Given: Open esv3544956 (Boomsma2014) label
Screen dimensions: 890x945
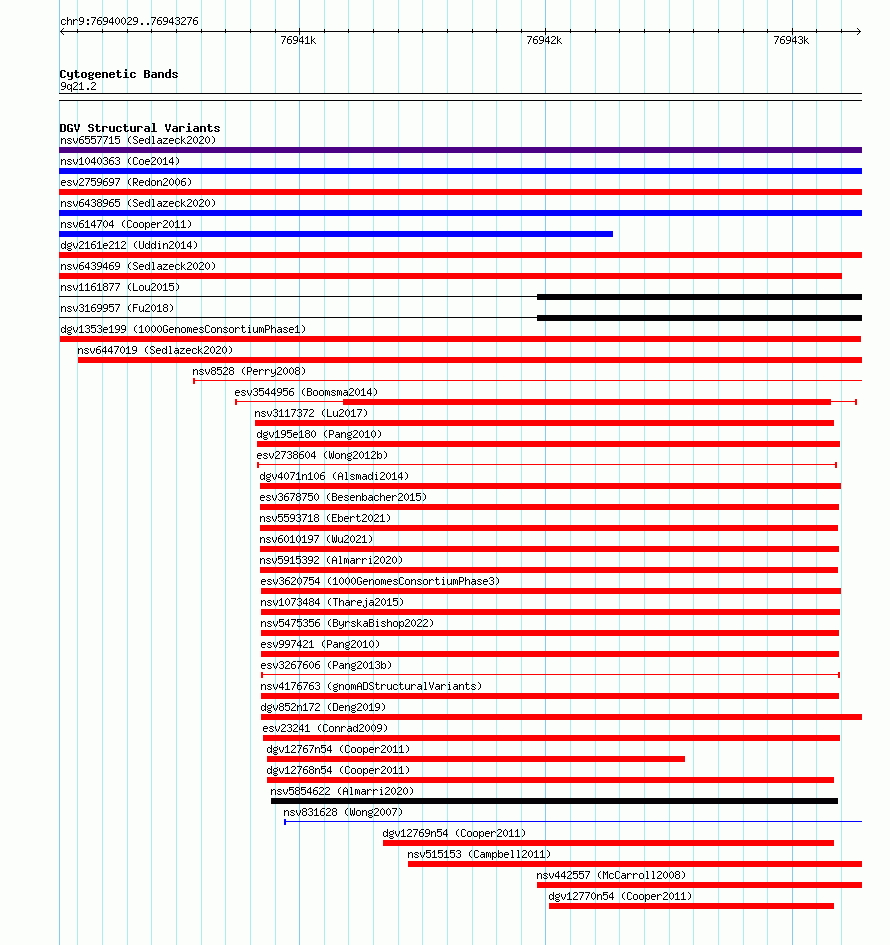Looking at the screenshot, I should pyautogui.click(x=306, y=393).
